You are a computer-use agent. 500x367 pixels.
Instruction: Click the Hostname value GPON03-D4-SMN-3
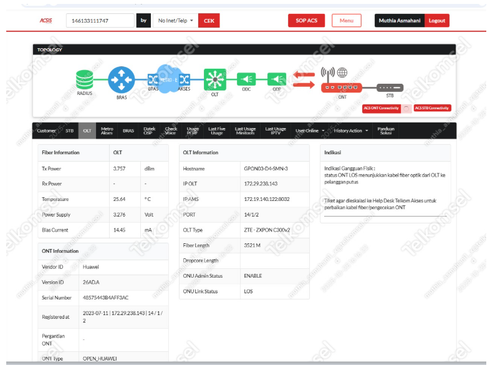pos(266,169)
